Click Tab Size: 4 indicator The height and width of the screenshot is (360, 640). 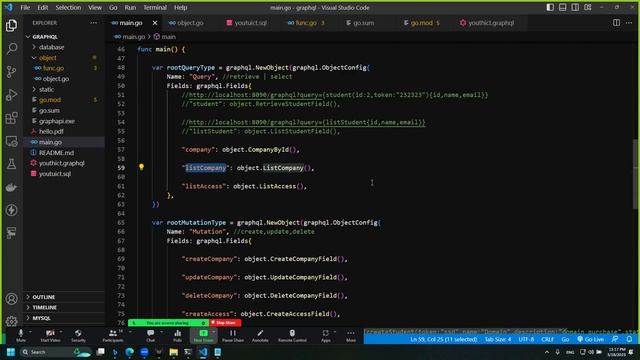click(498, 339)
